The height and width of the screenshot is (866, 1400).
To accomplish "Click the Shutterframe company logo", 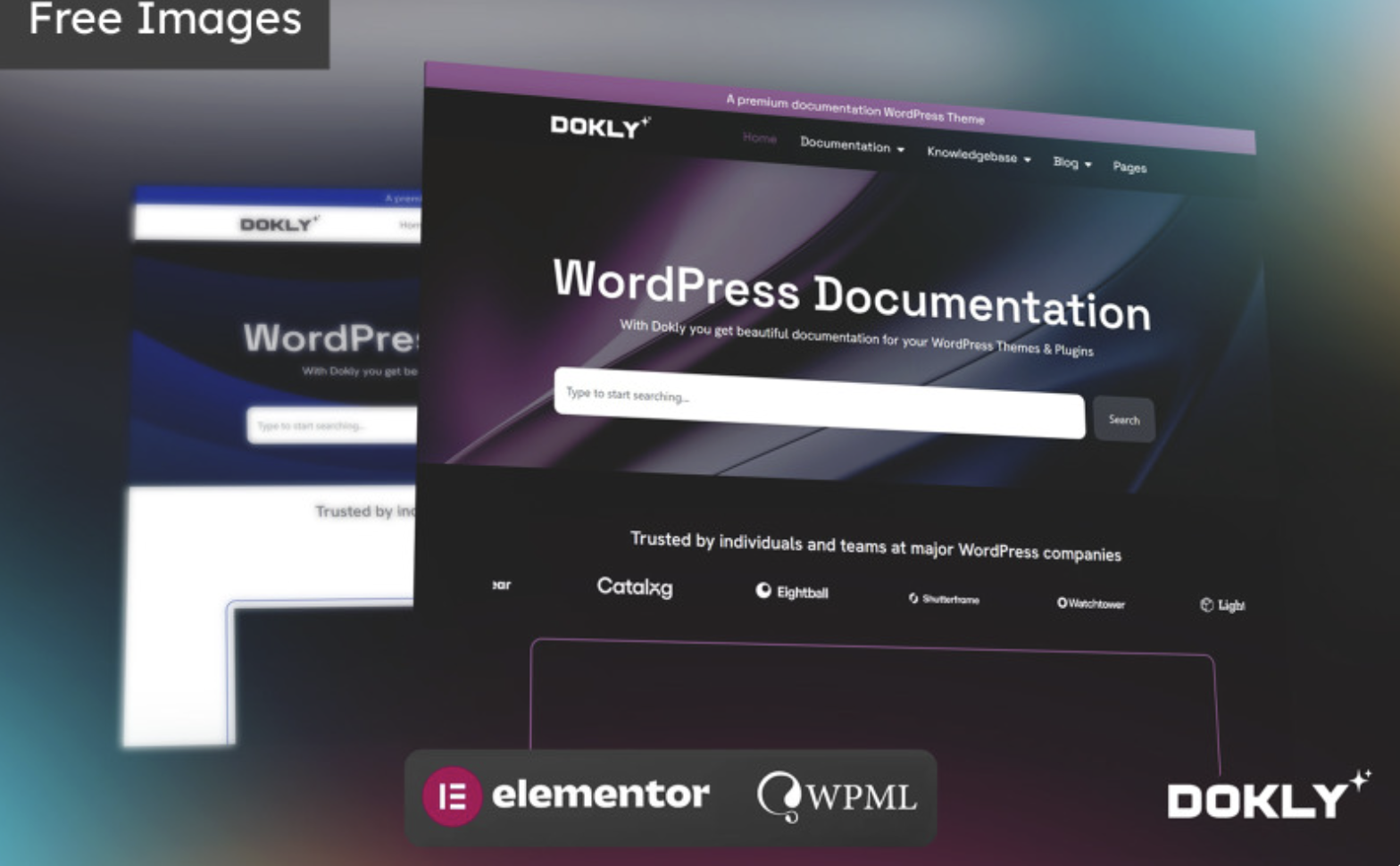I will 944,599.
